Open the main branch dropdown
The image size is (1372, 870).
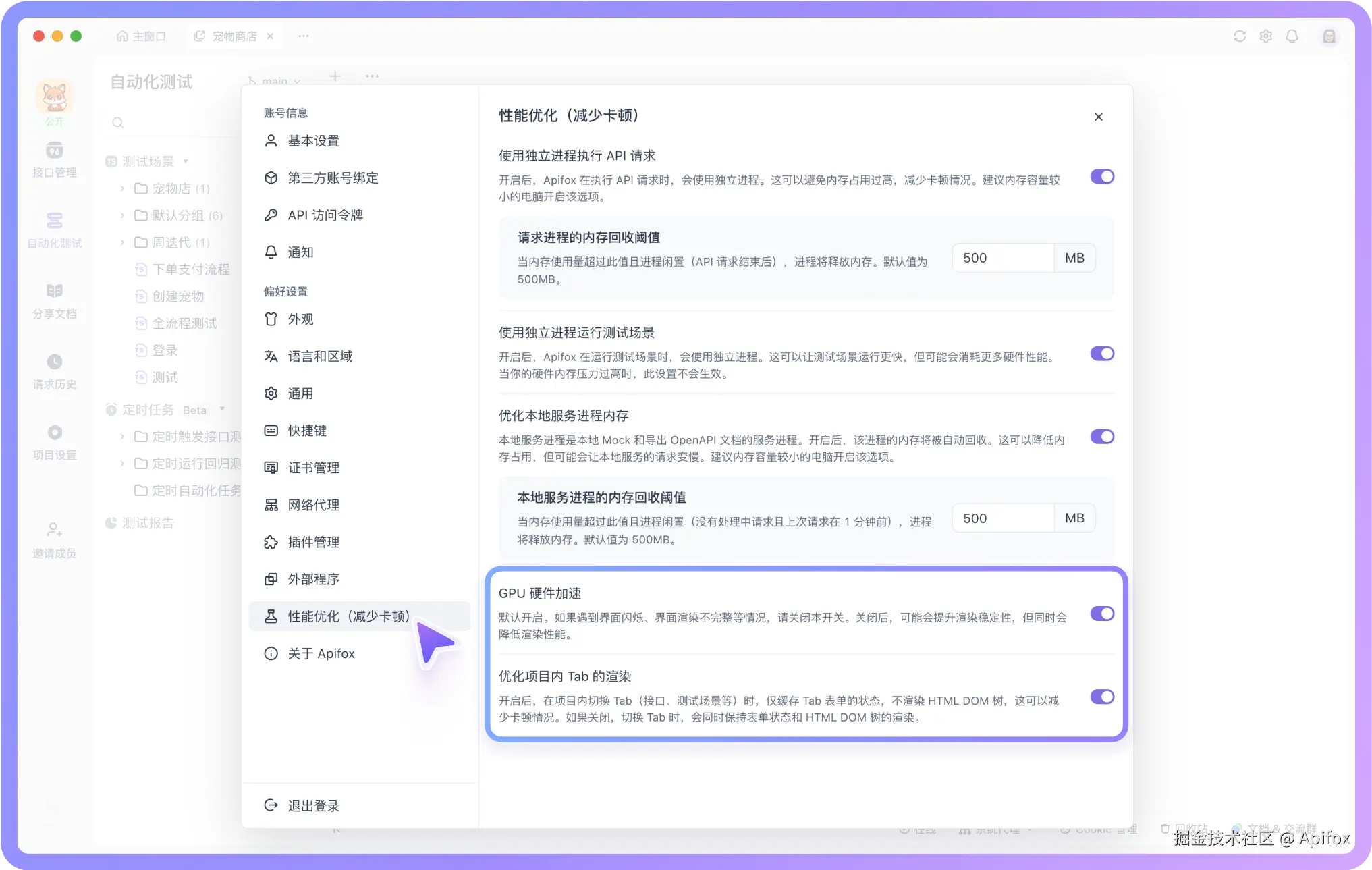[x=275, y=81]
